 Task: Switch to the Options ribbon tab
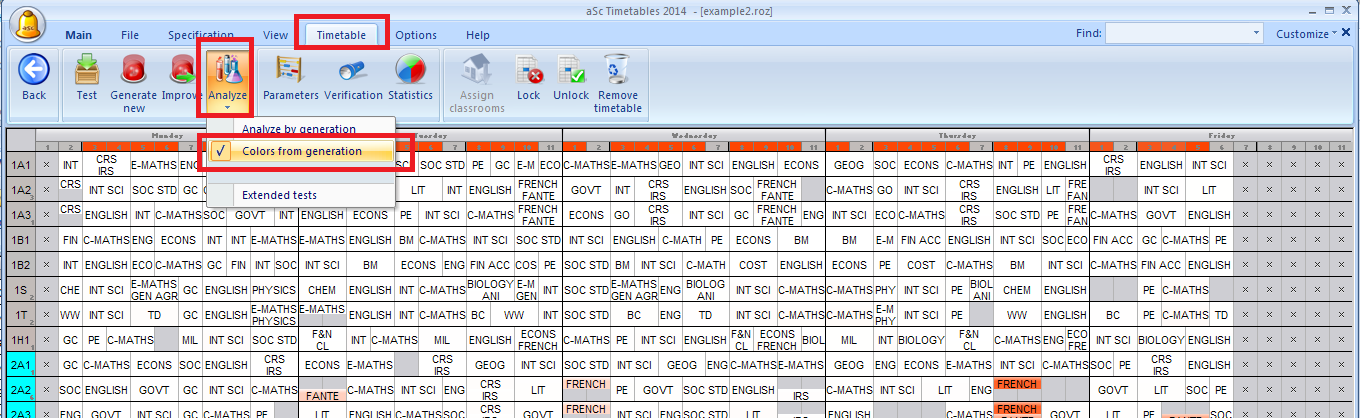pyautogui.click(x=415, y=35)
